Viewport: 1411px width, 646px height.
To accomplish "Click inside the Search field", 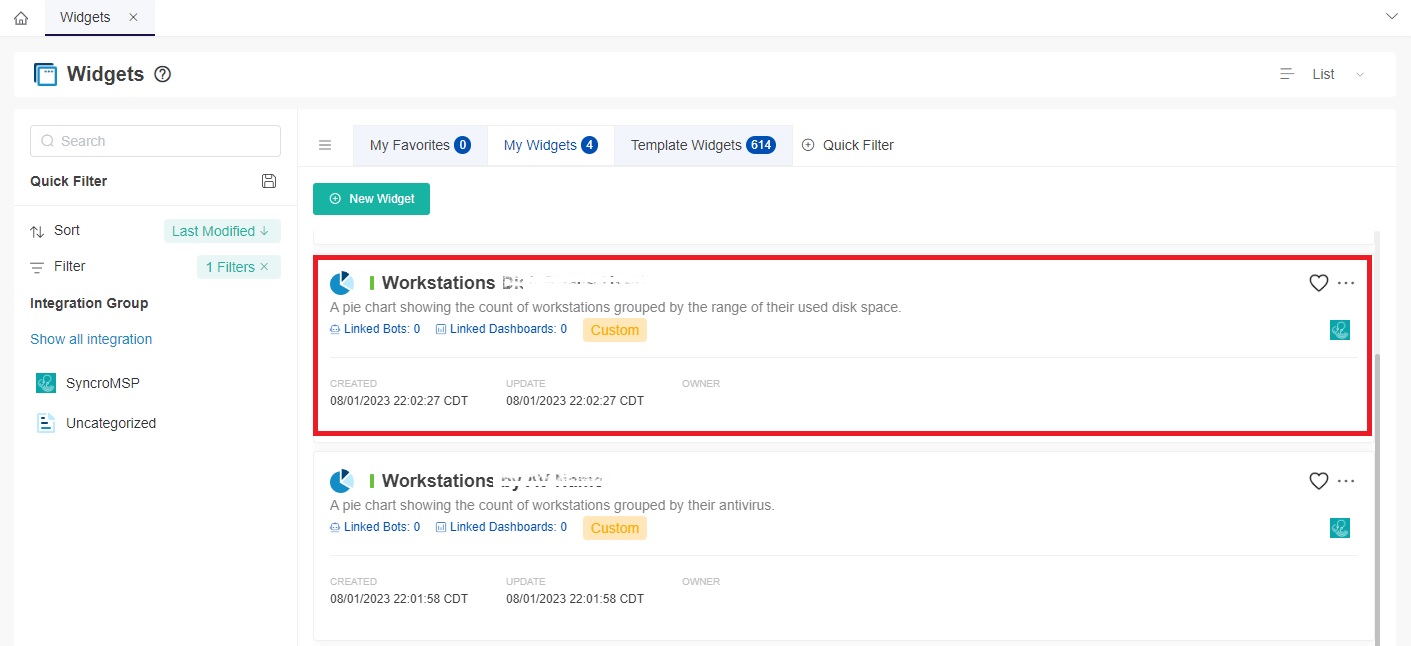I will coord(154,141).
